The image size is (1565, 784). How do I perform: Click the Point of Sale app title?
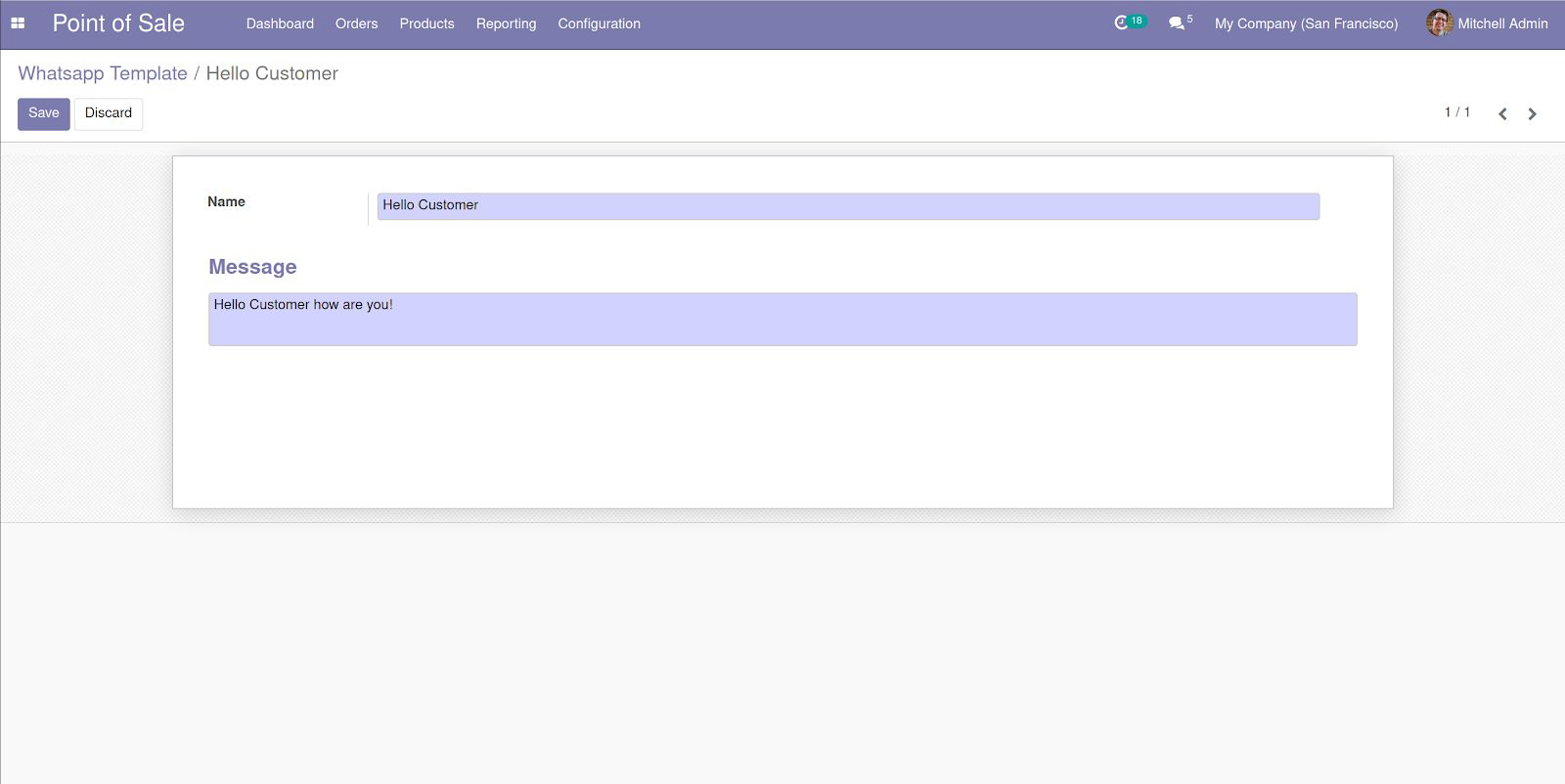(x=118, y=23)
